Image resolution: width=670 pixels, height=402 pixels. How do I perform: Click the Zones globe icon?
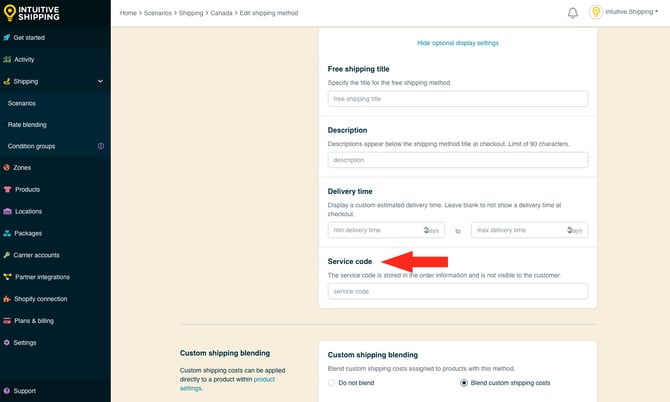coord(6,167)
